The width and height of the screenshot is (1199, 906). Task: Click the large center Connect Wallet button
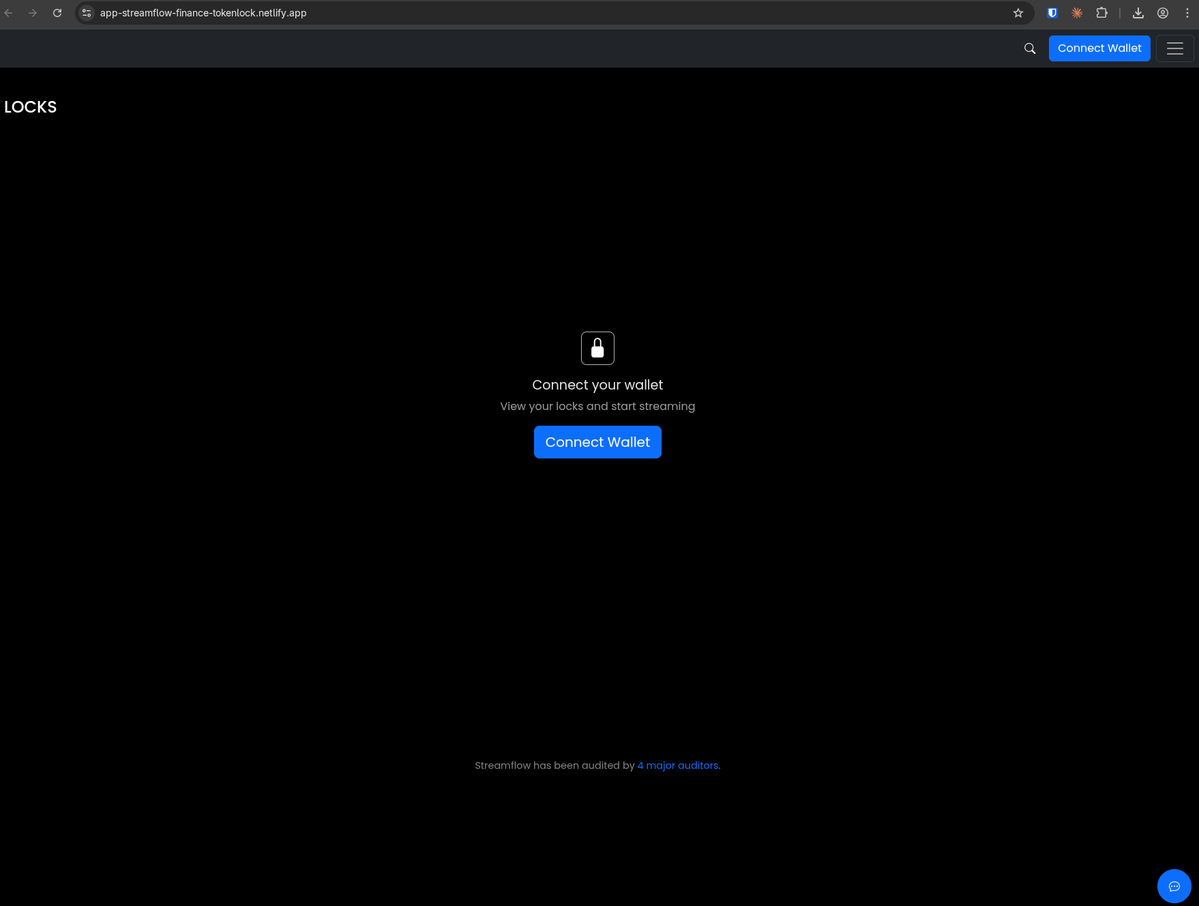click(597, 442)
